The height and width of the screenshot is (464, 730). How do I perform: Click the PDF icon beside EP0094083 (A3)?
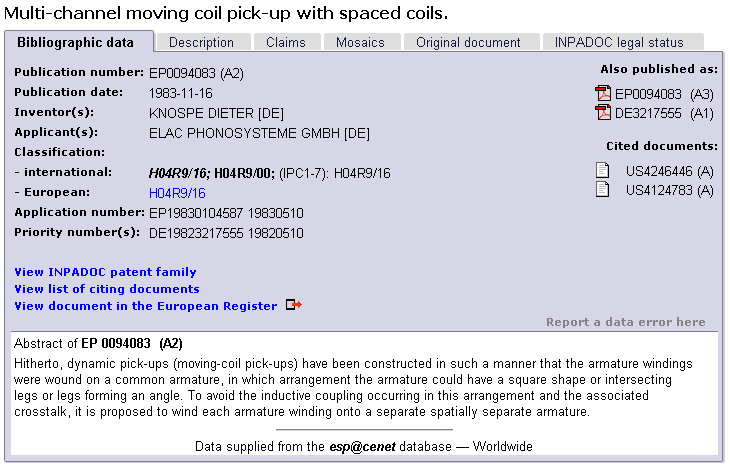coord(603,94)
